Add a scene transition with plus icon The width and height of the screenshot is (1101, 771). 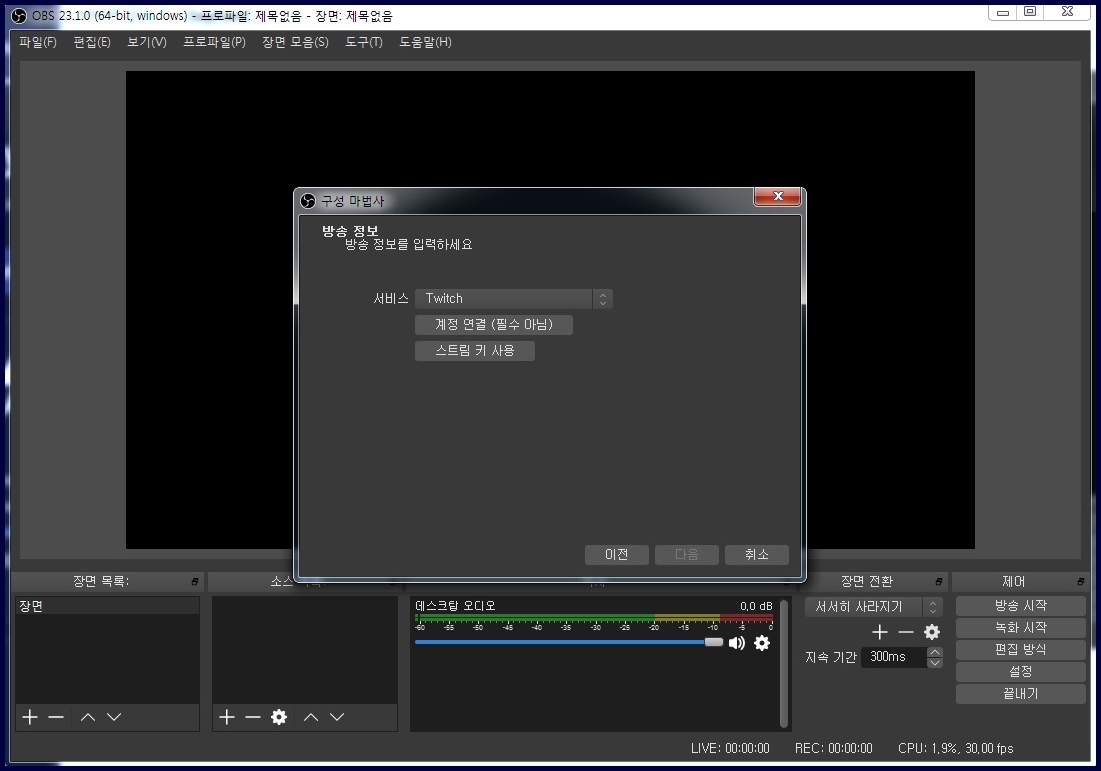coord(879,632)
